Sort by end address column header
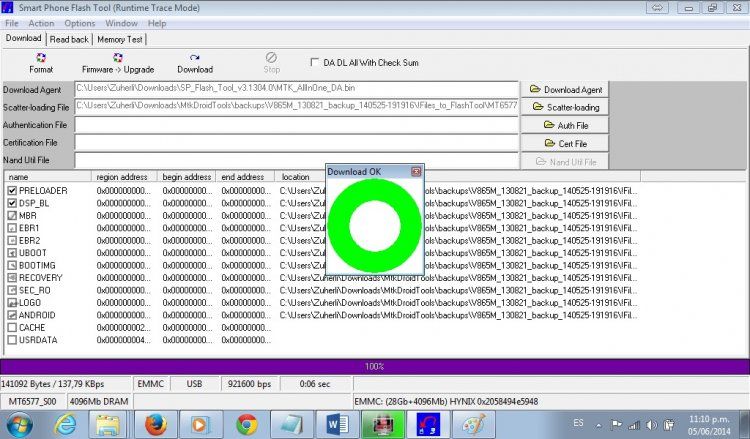This screenshot has height=439, width=750. [x=245, y=176]
